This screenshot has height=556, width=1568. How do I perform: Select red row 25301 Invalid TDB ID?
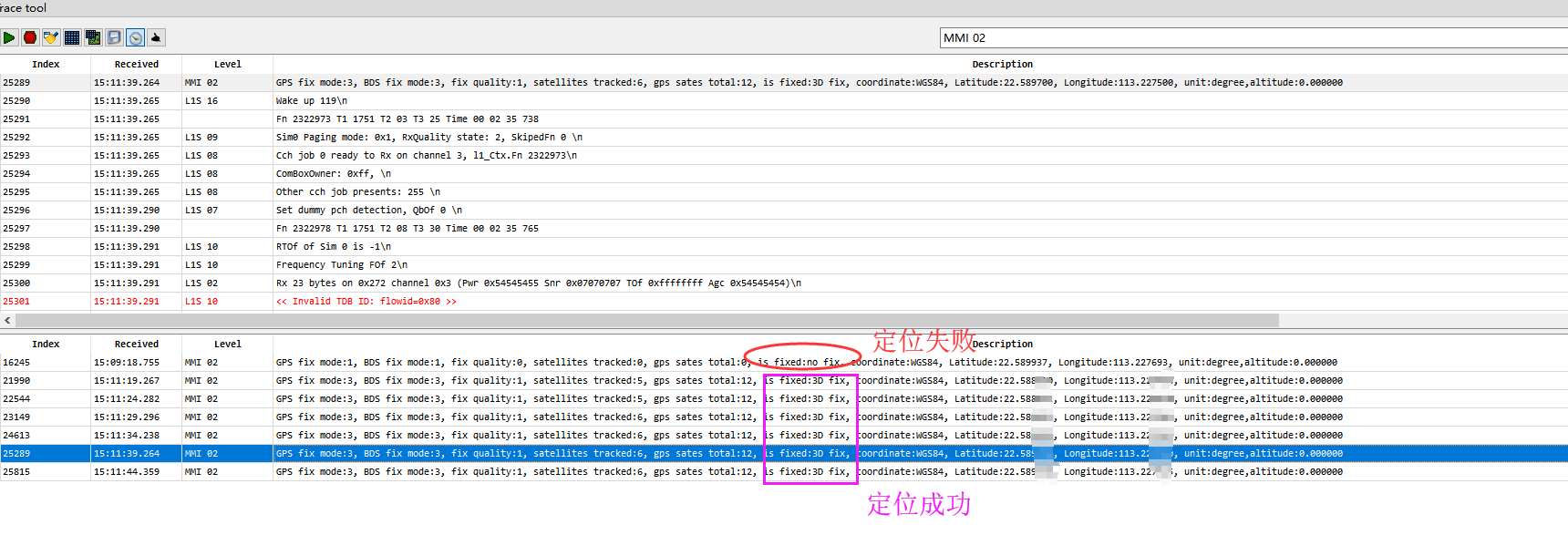click(784, 302)
